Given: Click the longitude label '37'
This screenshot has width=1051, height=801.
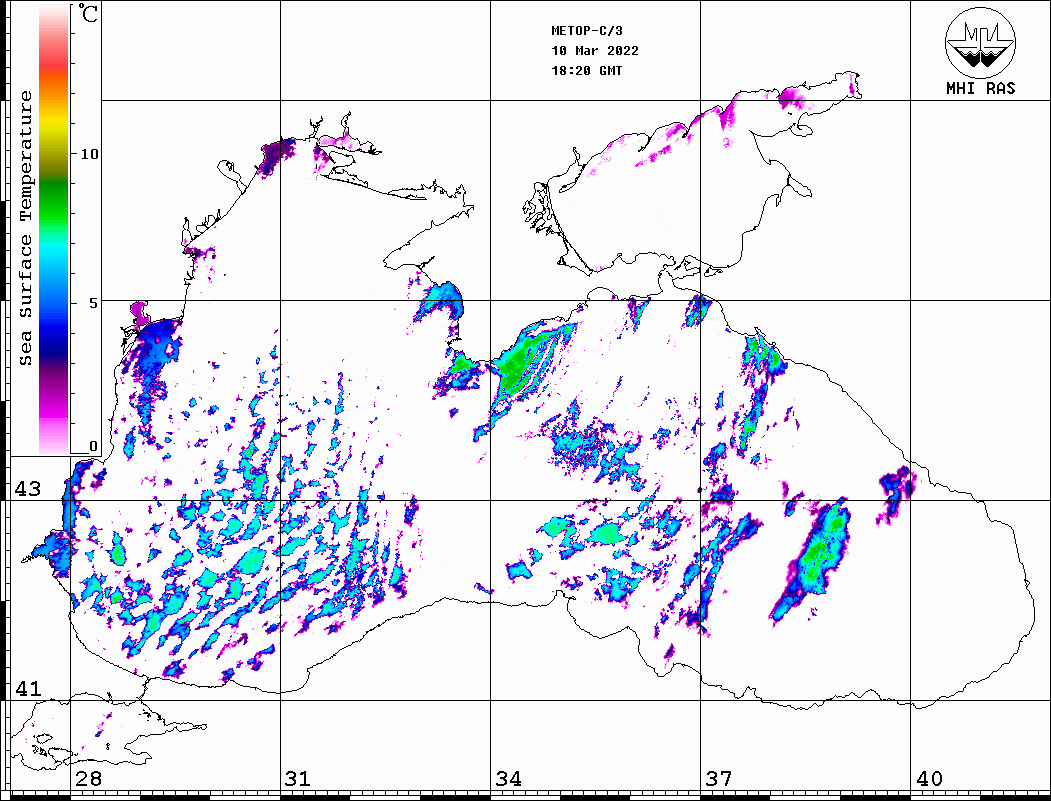Looking at the screenshot, I should point(719,779).
